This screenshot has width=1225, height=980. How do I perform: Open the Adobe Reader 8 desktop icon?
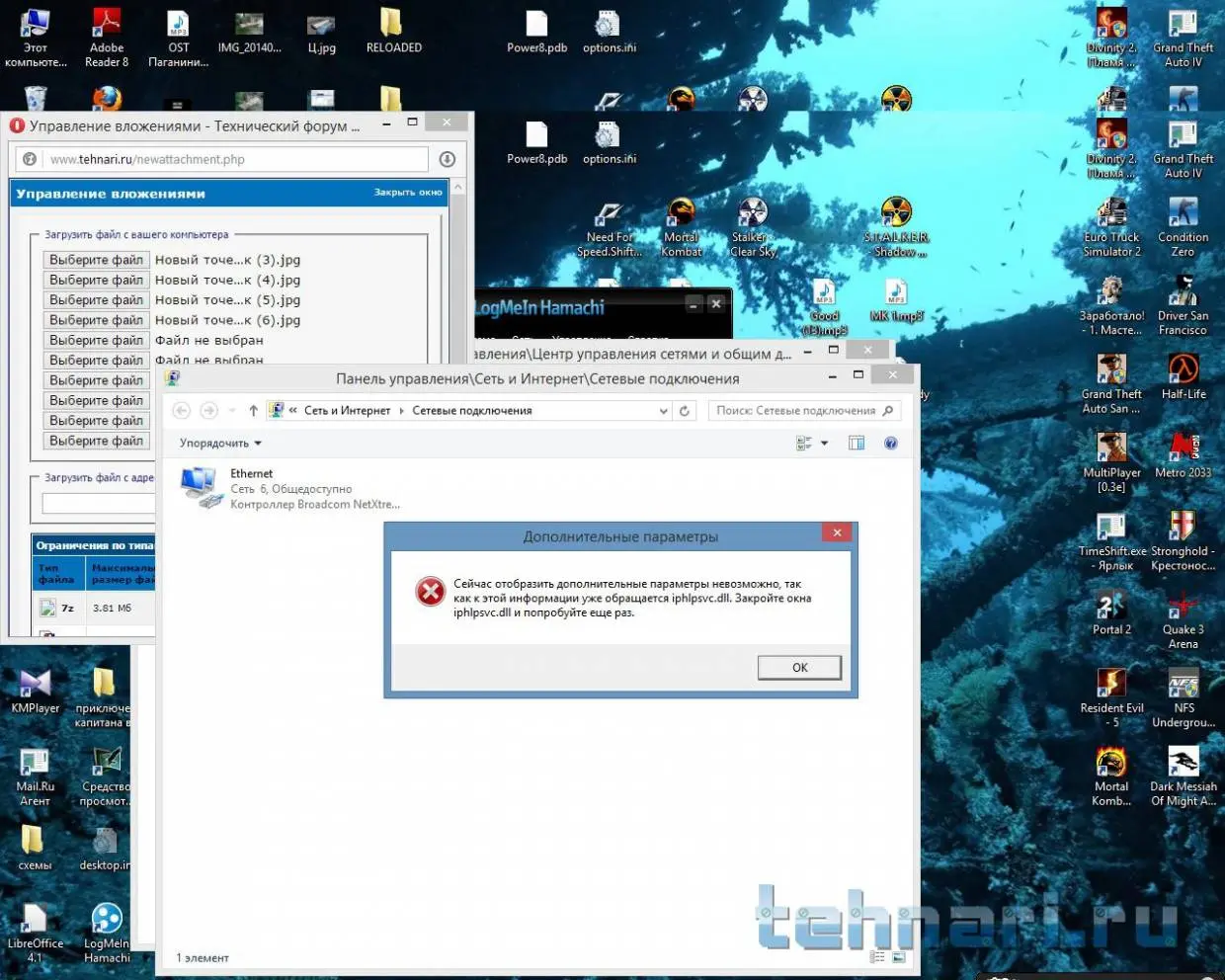click(107, 38)
